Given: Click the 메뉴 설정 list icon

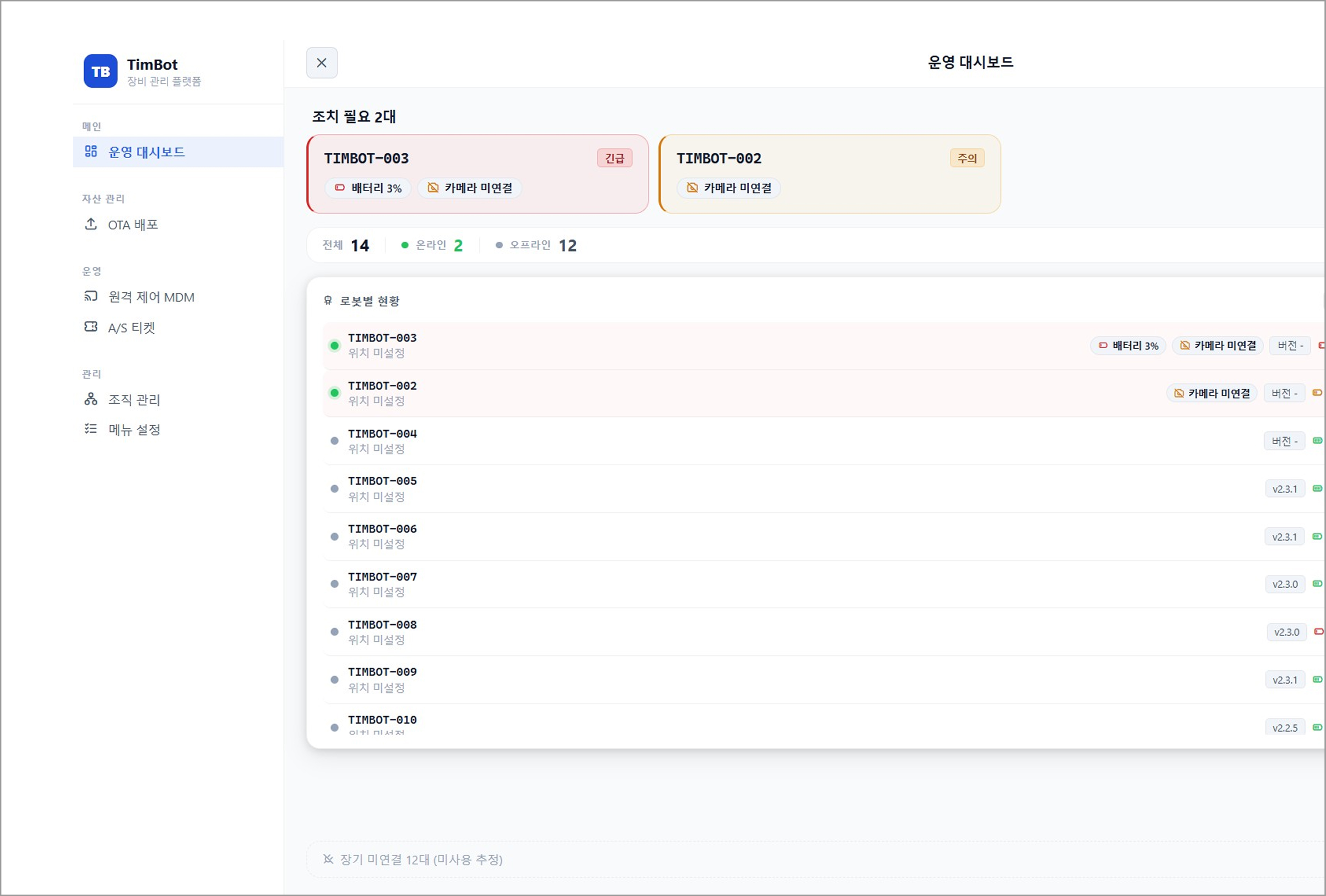Looking at the screenshot, I should click(91, 428).
